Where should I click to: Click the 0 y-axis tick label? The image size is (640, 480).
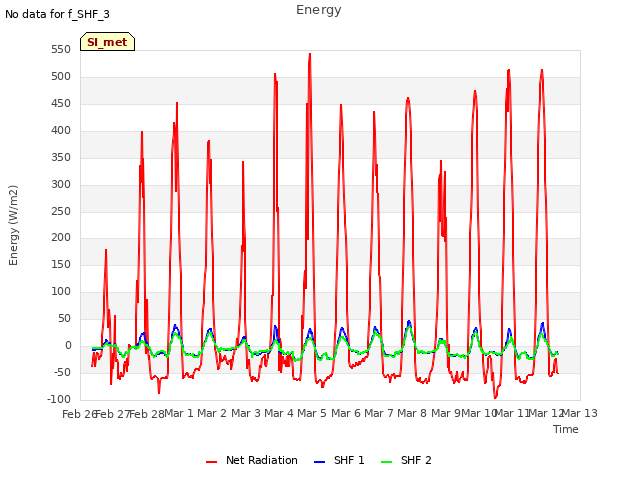(x=68, y=346)
